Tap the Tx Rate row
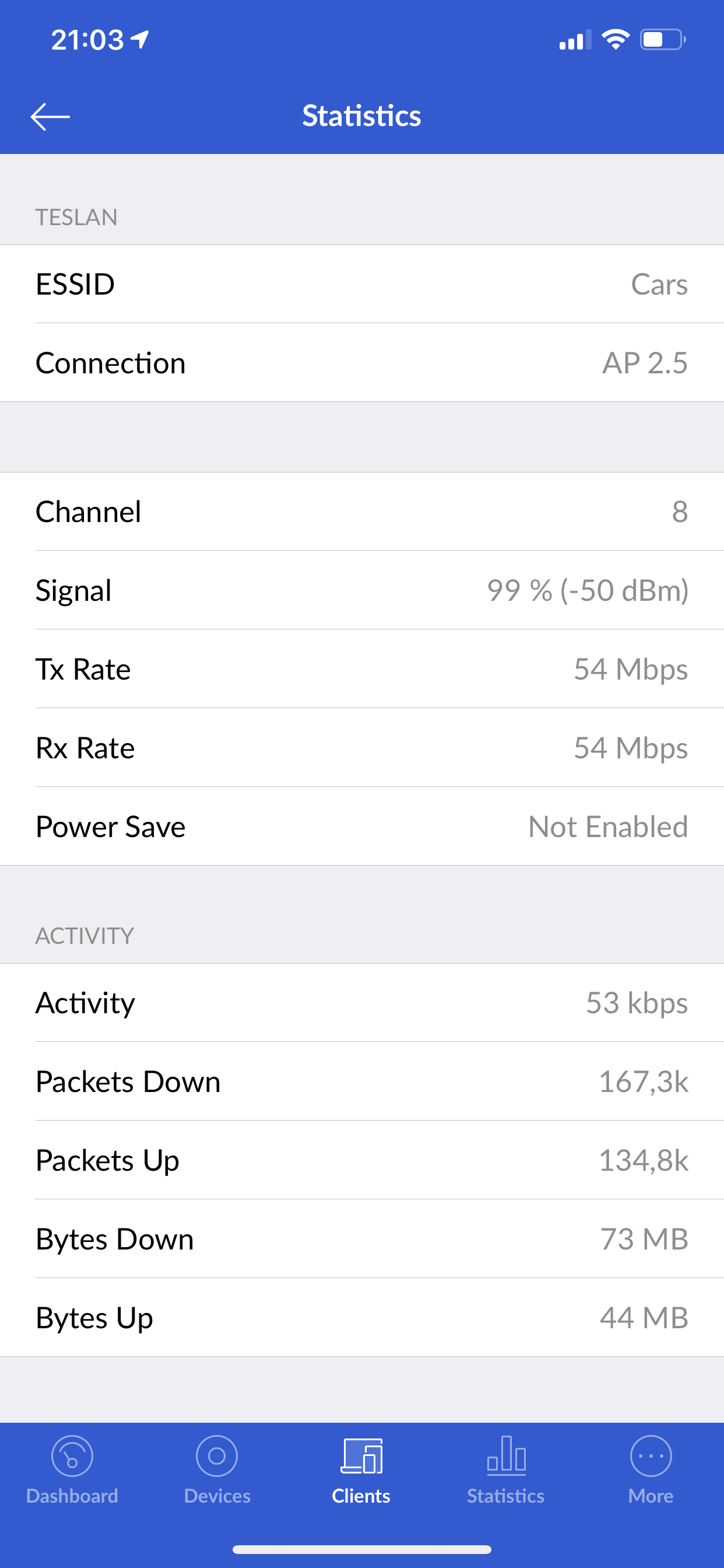This screenshot has width=724, height=1568. tap(362, 669)
